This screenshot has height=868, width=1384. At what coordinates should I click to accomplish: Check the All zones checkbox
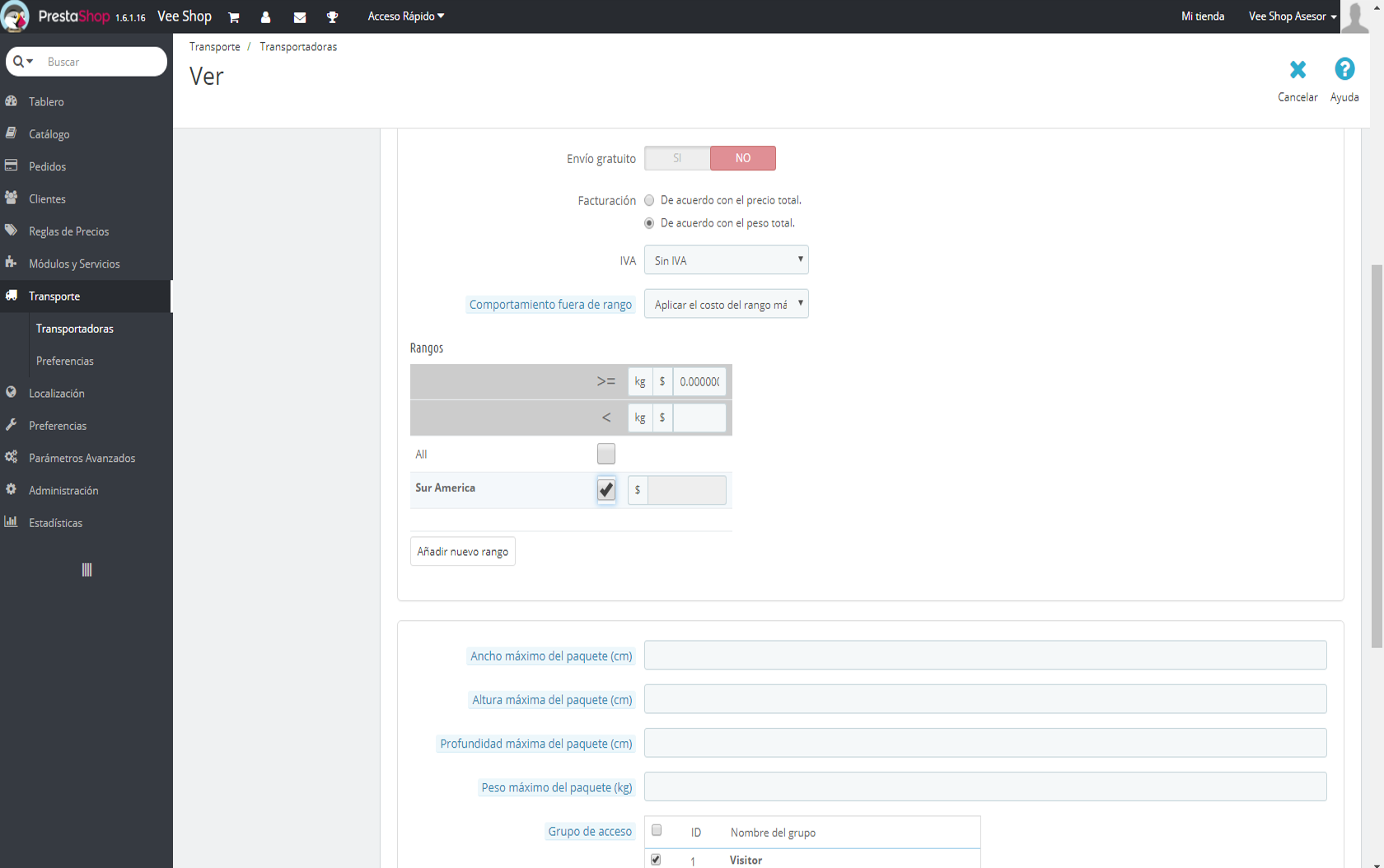606,454
